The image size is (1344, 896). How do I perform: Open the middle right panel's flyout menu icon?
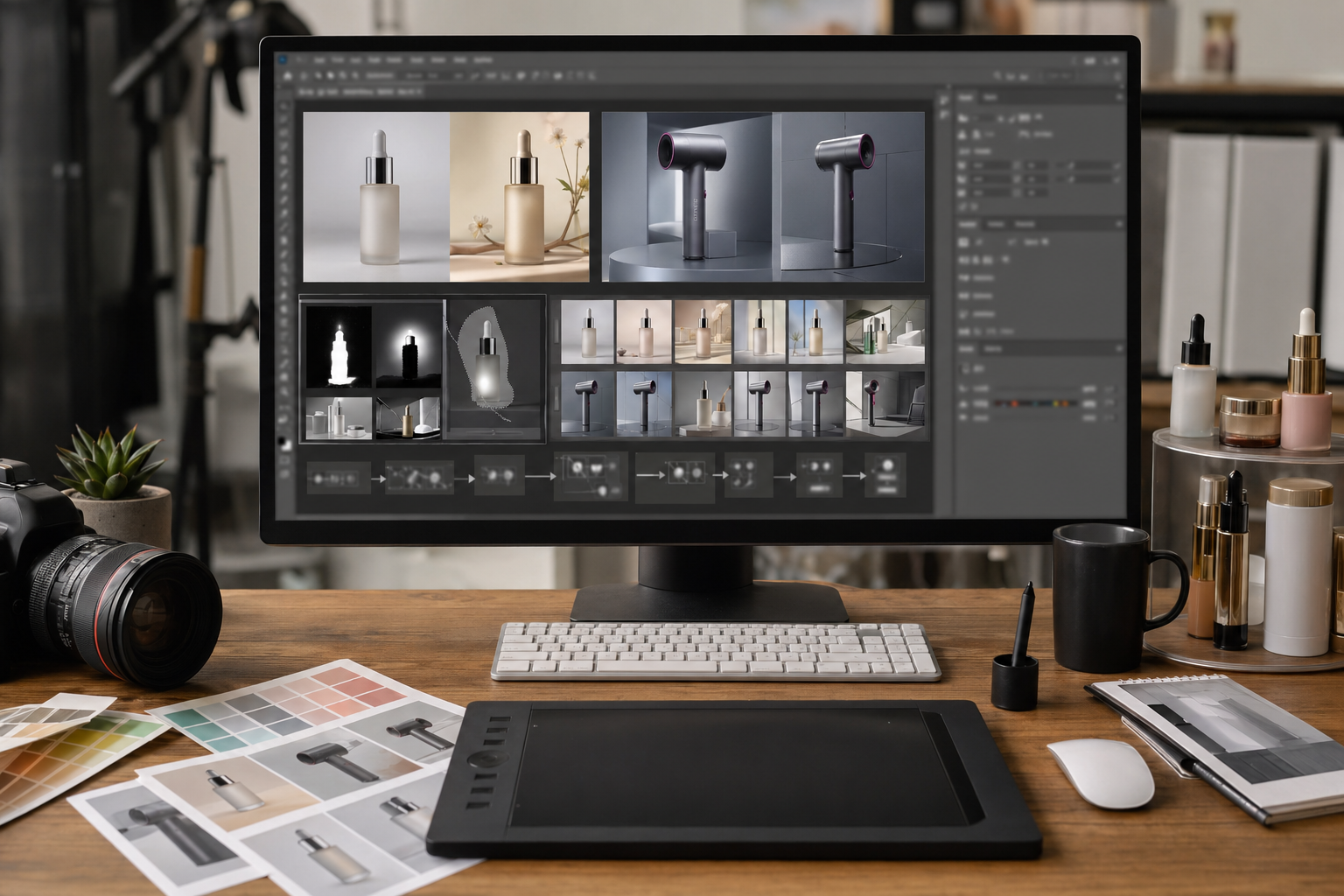pyautogui.click(x=1119, y=224)
